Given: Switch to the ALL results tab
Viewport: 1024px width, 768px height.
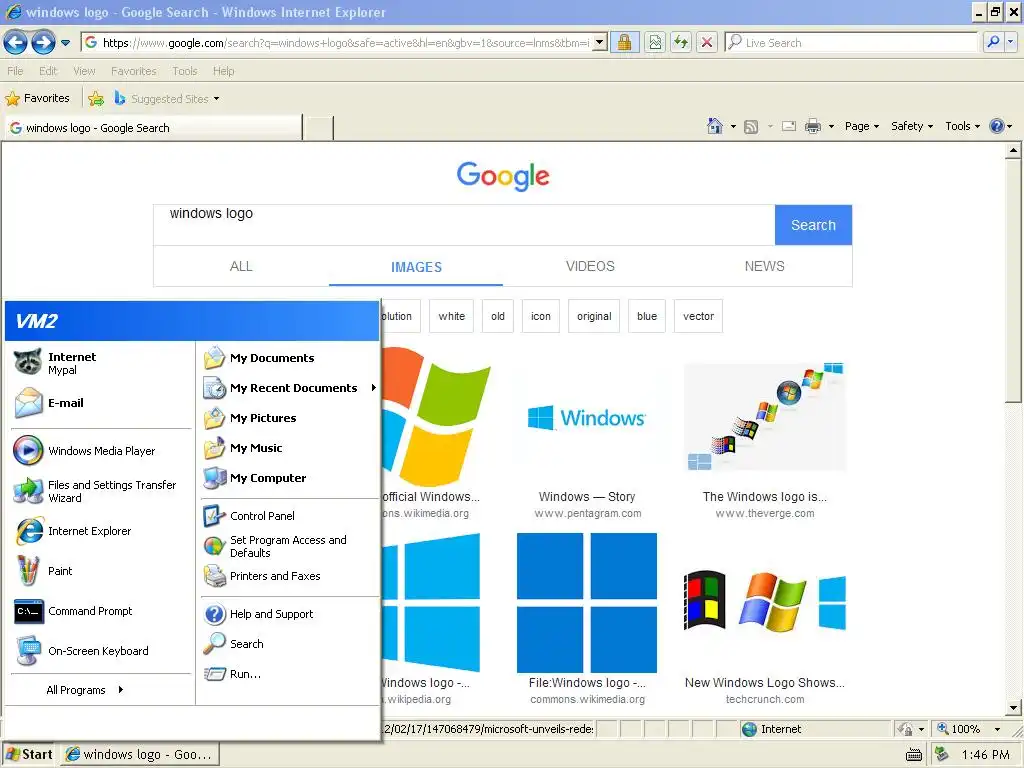Looking at the screenshot, I should (x=241, y=266).
